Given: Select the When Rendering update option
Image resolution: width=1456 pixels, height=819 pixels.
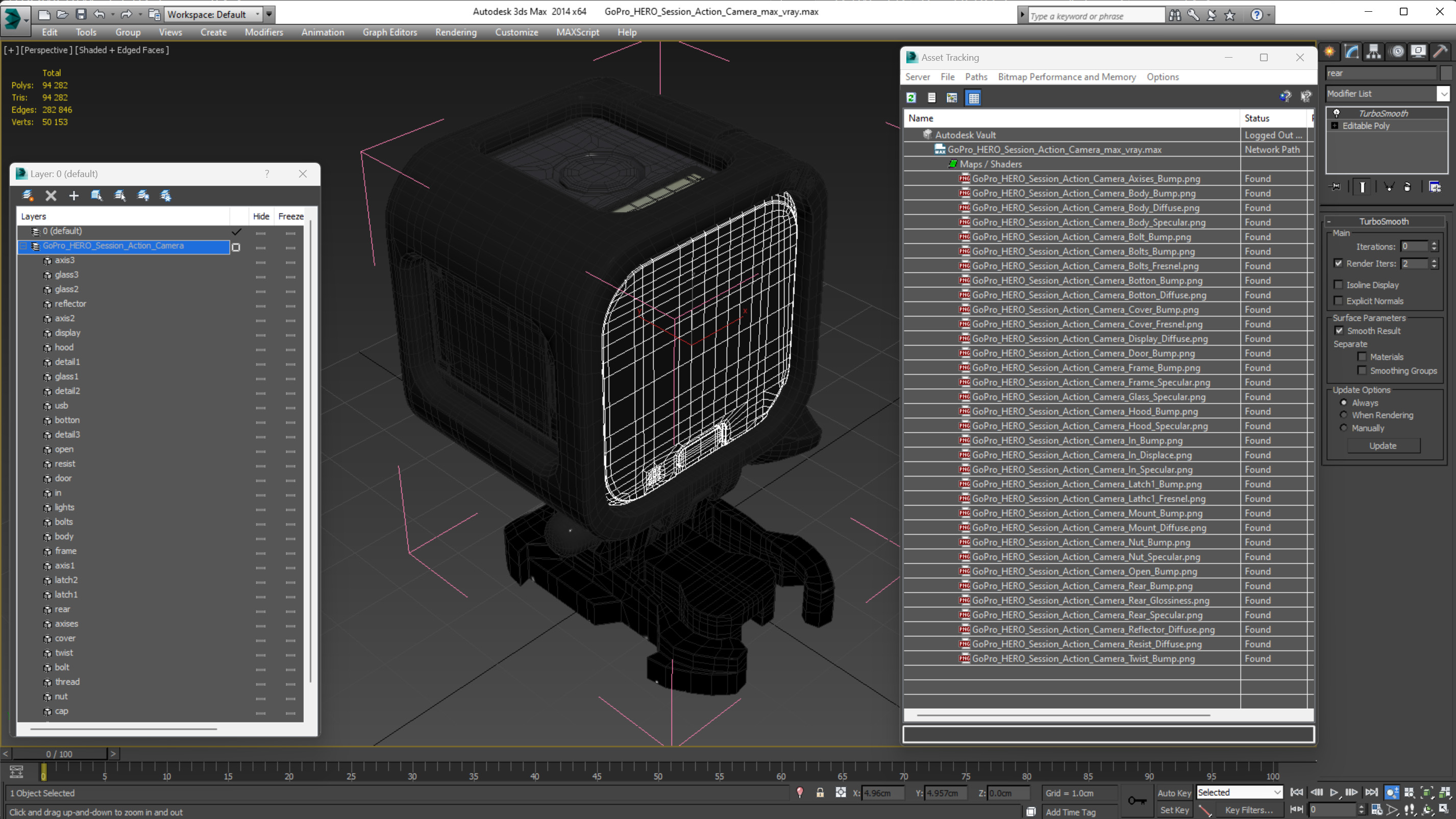Looking at the screenshot, I should [x=1344, y=414].
